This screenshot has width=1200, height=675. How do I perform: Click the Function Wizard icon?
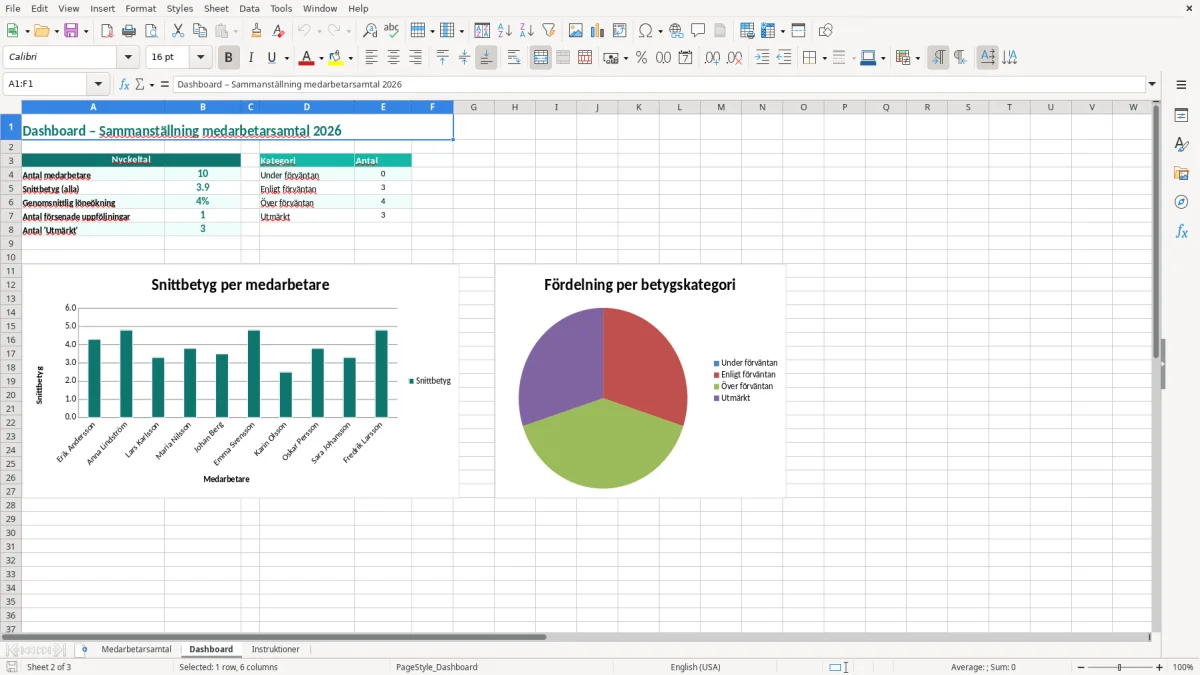coord(125,84)
